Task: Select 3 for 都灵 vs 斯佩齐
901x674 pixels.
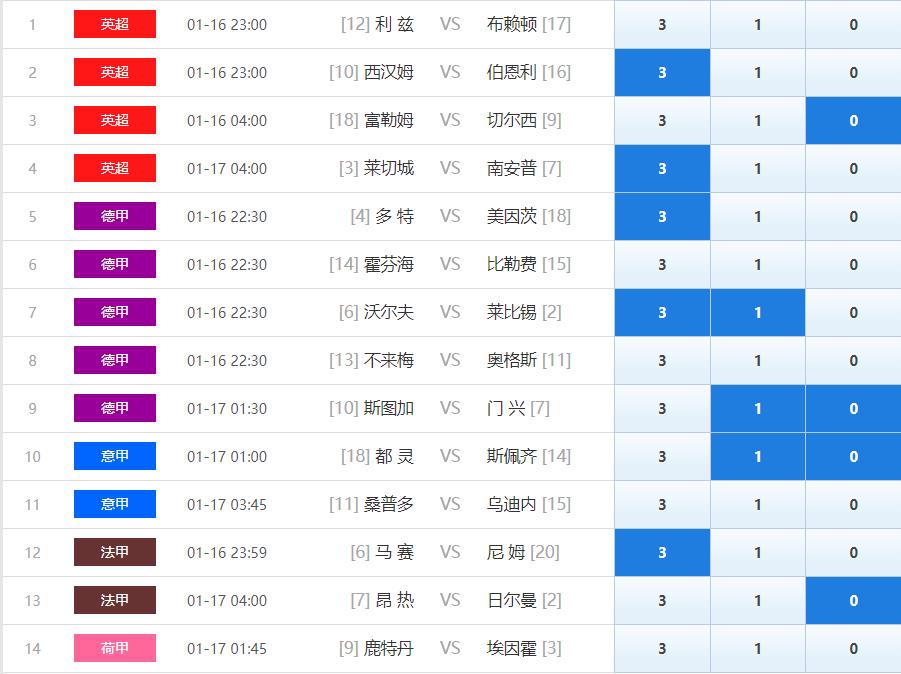Action: 662,456
